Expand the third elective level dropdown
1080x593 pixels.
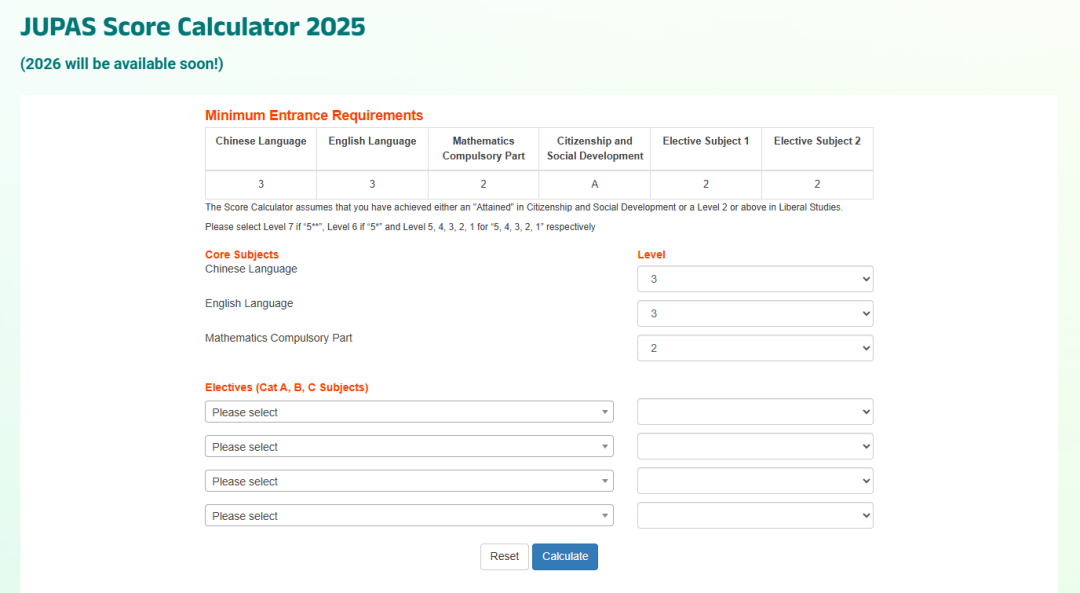coord(755,481)
